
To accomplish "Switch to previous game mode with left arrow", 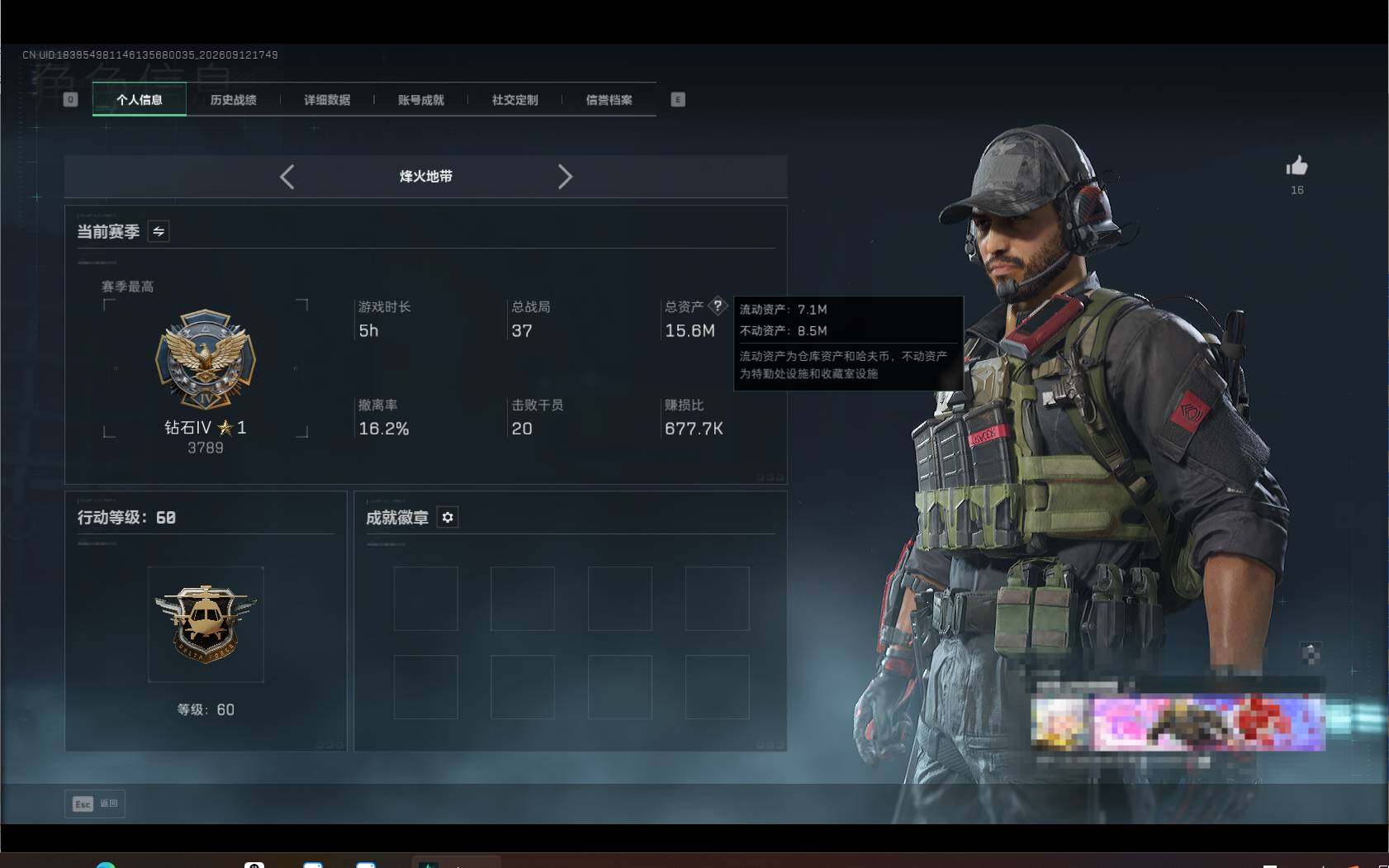I will pyautogui.click(x=287, y=177).
